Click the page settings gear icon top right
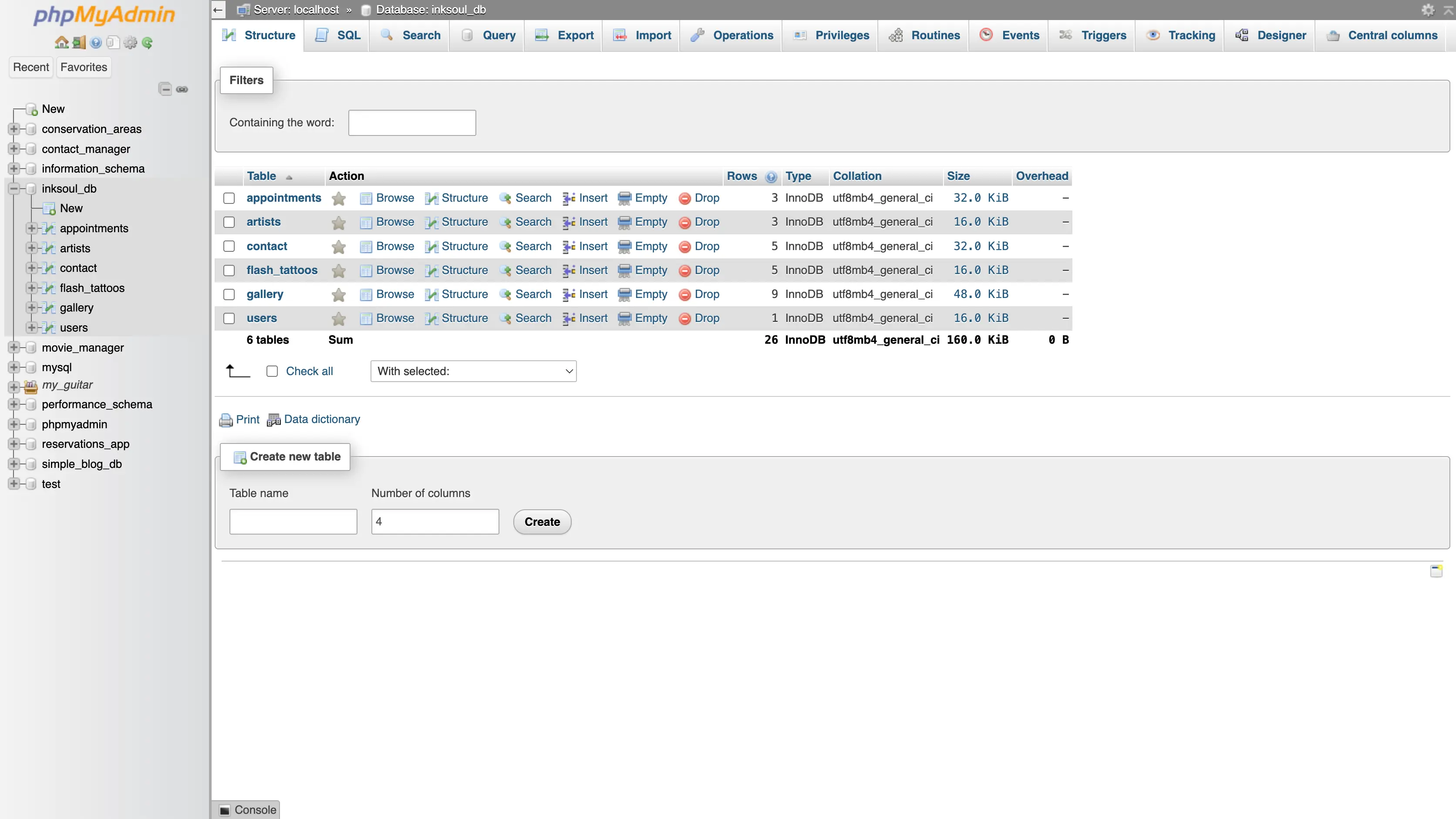Viewport: 1456px width, 819px height. pyautogui.click(x=1428, y=10)
